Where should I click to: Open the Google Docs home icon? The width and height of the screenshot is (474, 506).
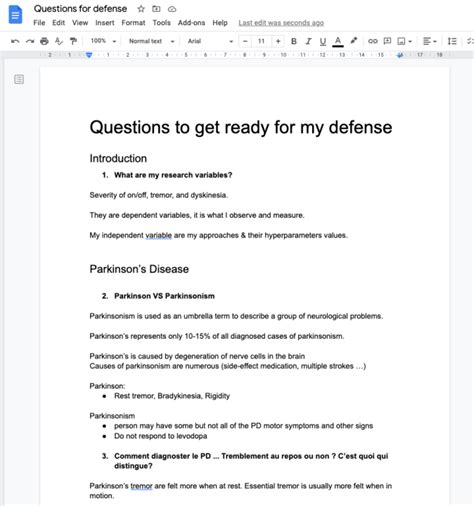coord(15,15)
